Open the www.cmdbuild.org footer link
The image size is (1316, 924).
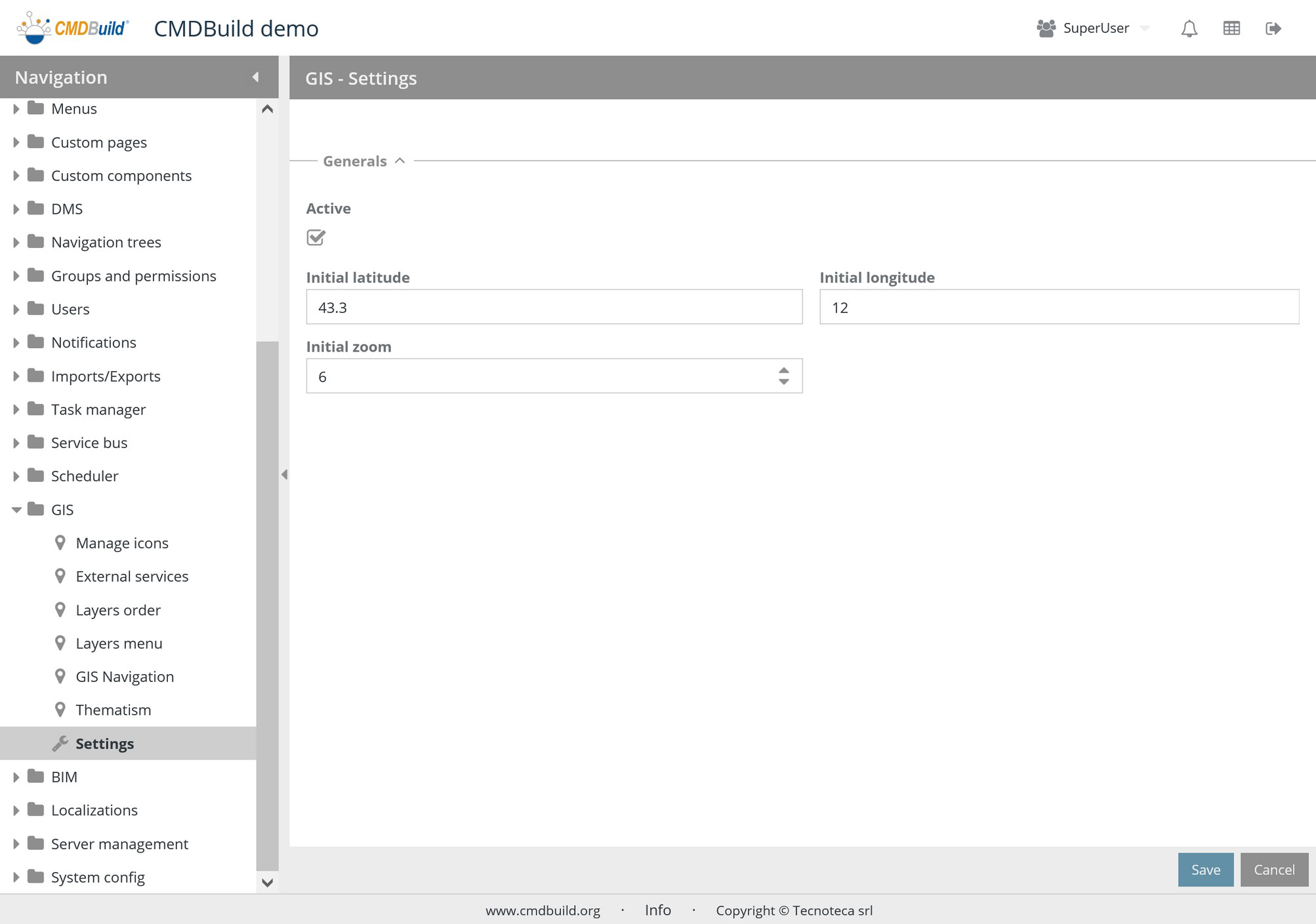543,910
